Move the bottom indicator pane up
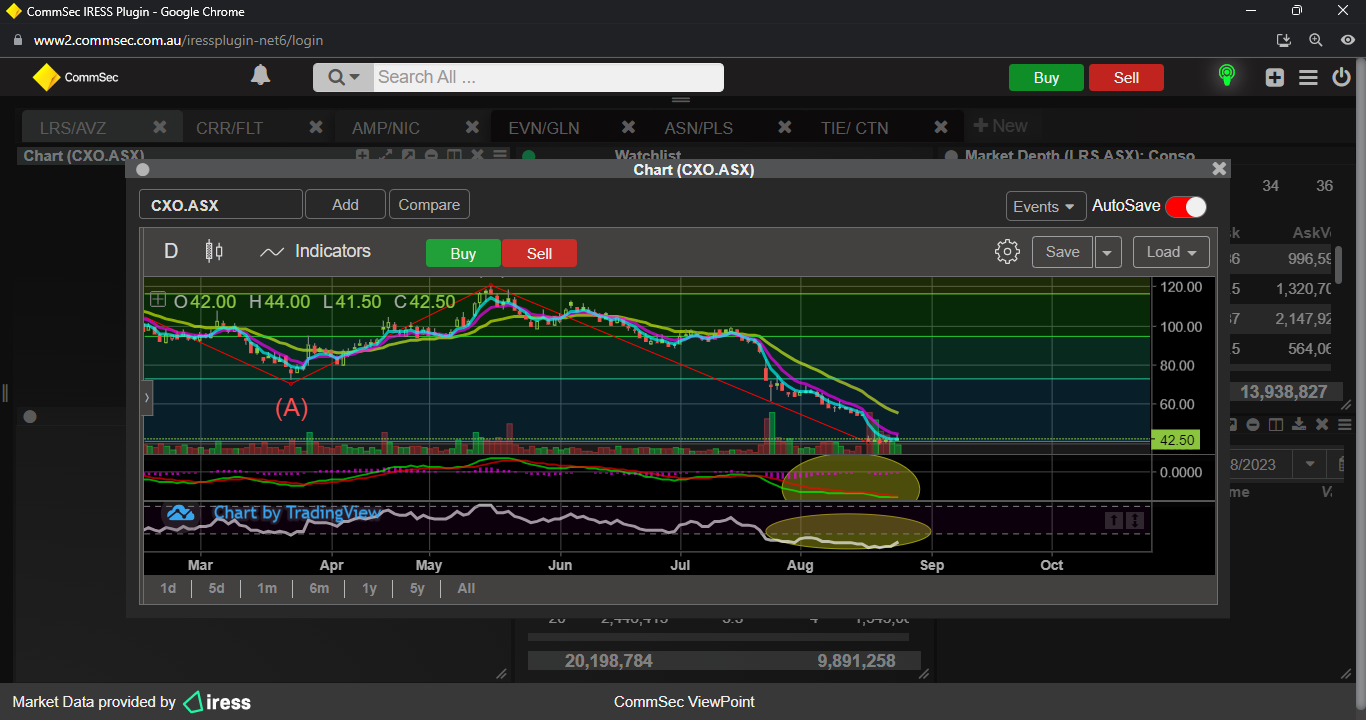1366x720 pixels. point(1113,520)
